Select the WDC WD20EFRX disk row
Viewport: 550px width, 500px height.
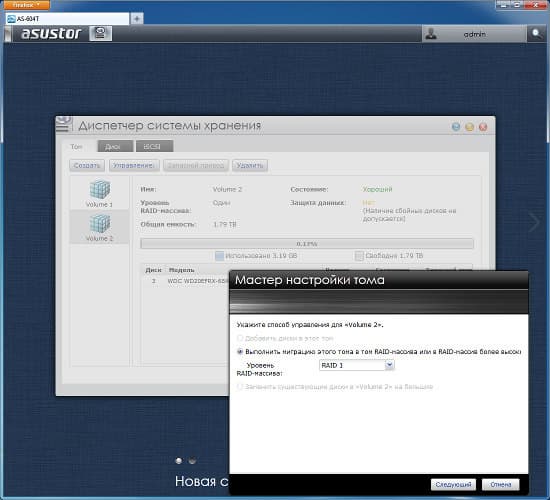[185, 281]
